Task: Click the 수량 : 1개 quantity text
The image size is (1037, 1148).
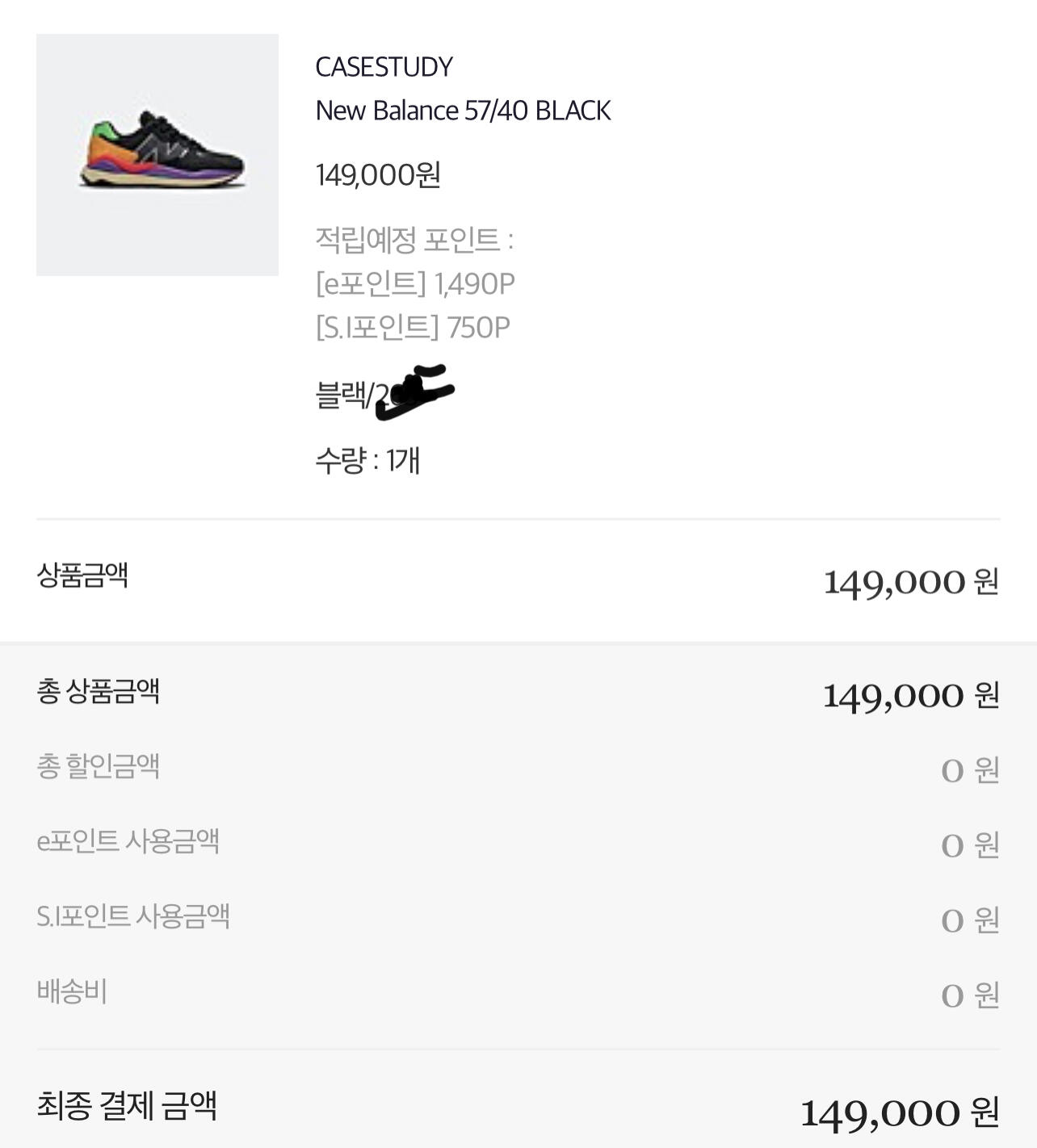Action: click(367, 460)
